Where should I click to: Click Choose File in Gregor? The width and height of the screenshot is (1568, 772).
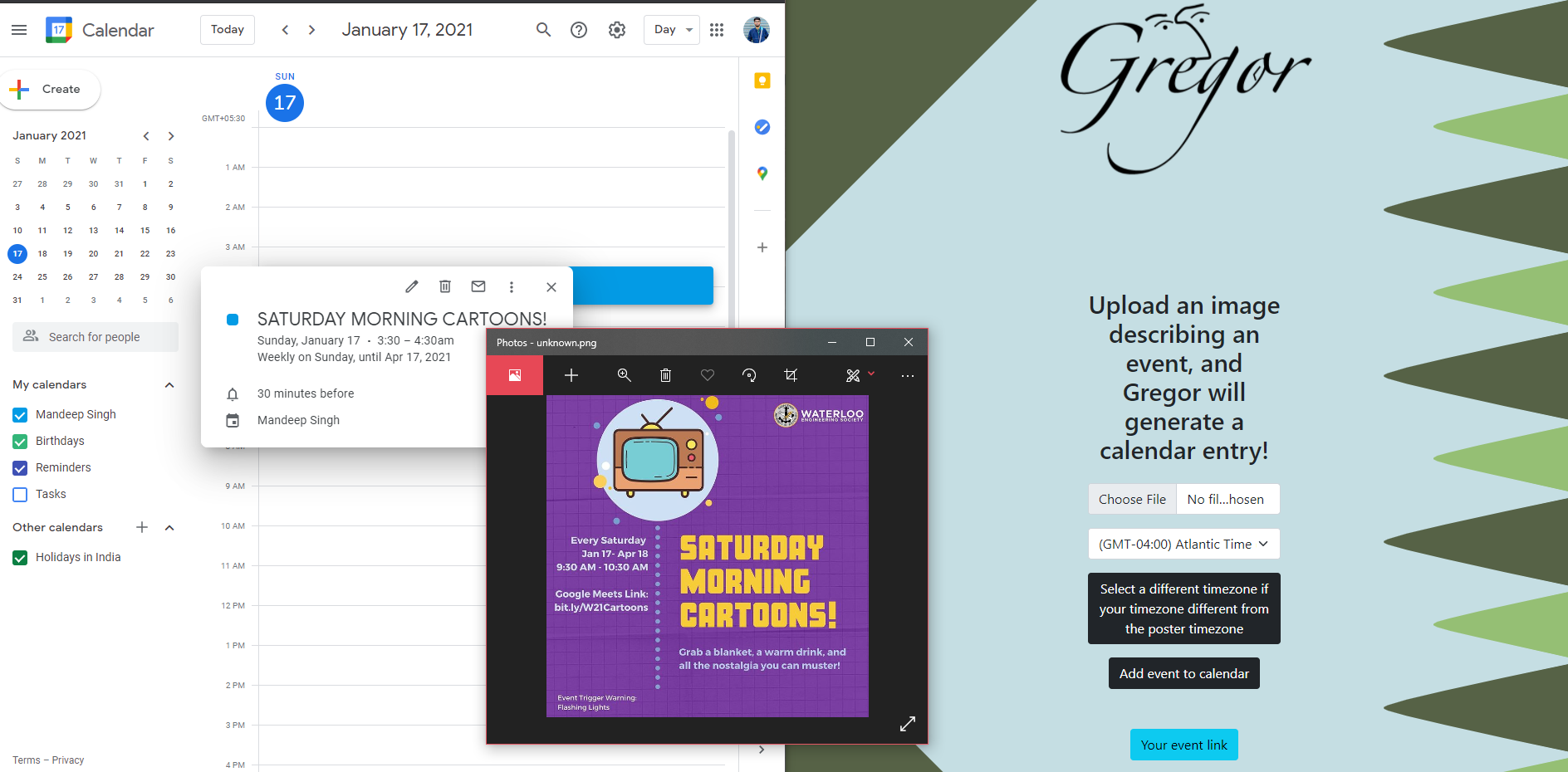1132,499
